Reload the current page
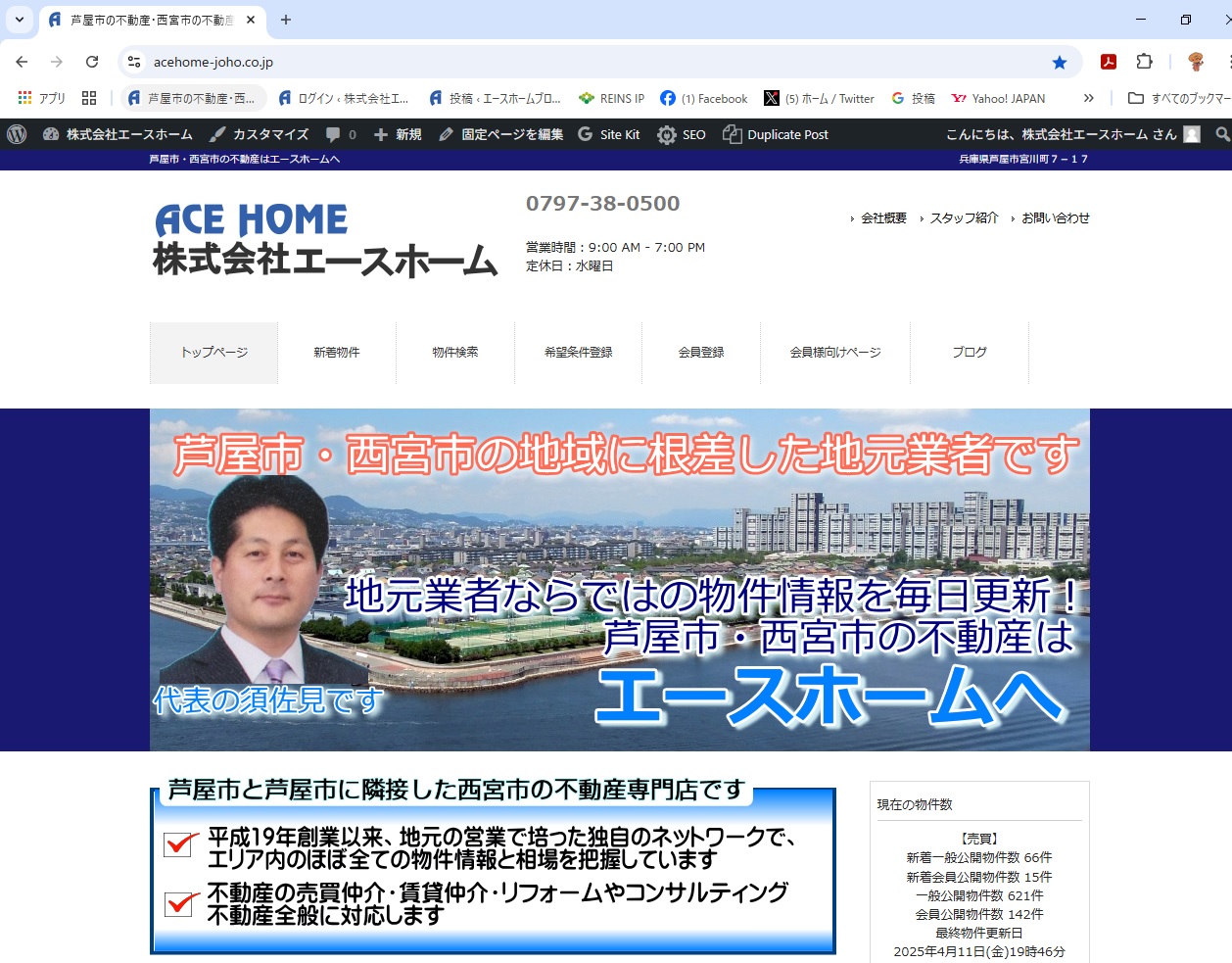The width and height of the screenshot is (1232, 963). click(92, 62)
